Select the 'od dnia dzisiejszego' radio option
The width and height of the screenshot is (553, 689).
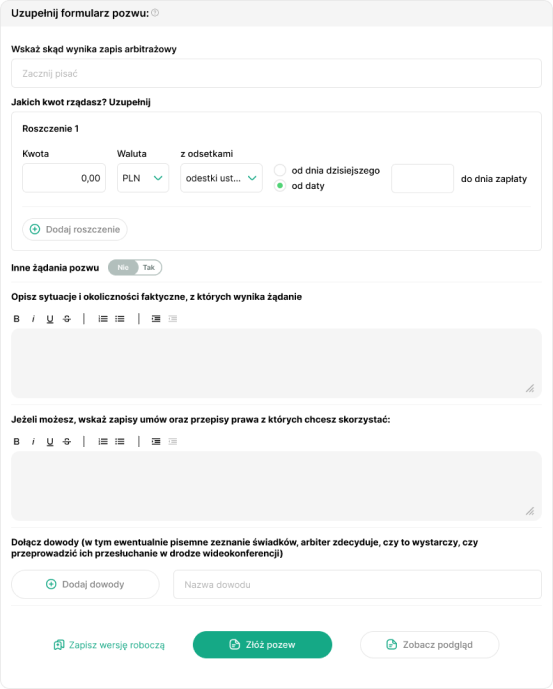click(x=280, y=170)
